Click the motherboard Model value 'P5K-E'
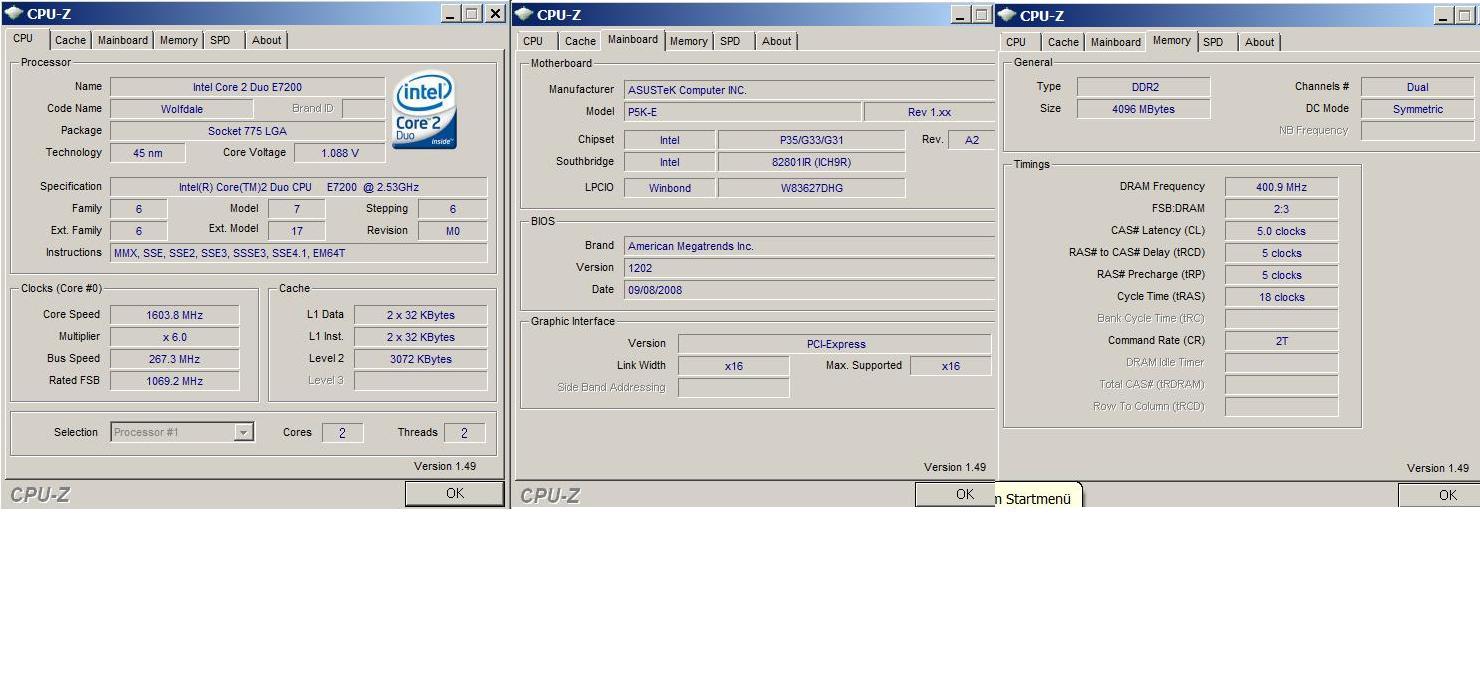Viewport: 1480px width, 688px height. [x=742, y=112]
